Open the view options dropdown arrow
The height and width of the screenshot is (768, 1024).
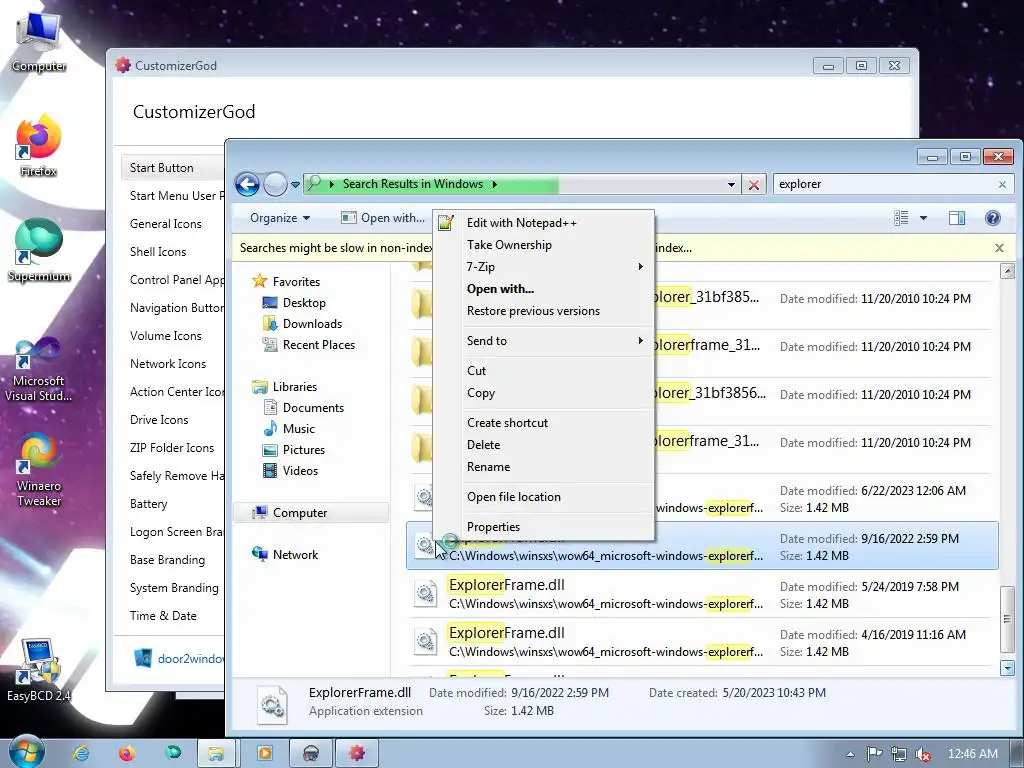pos(923,217)
